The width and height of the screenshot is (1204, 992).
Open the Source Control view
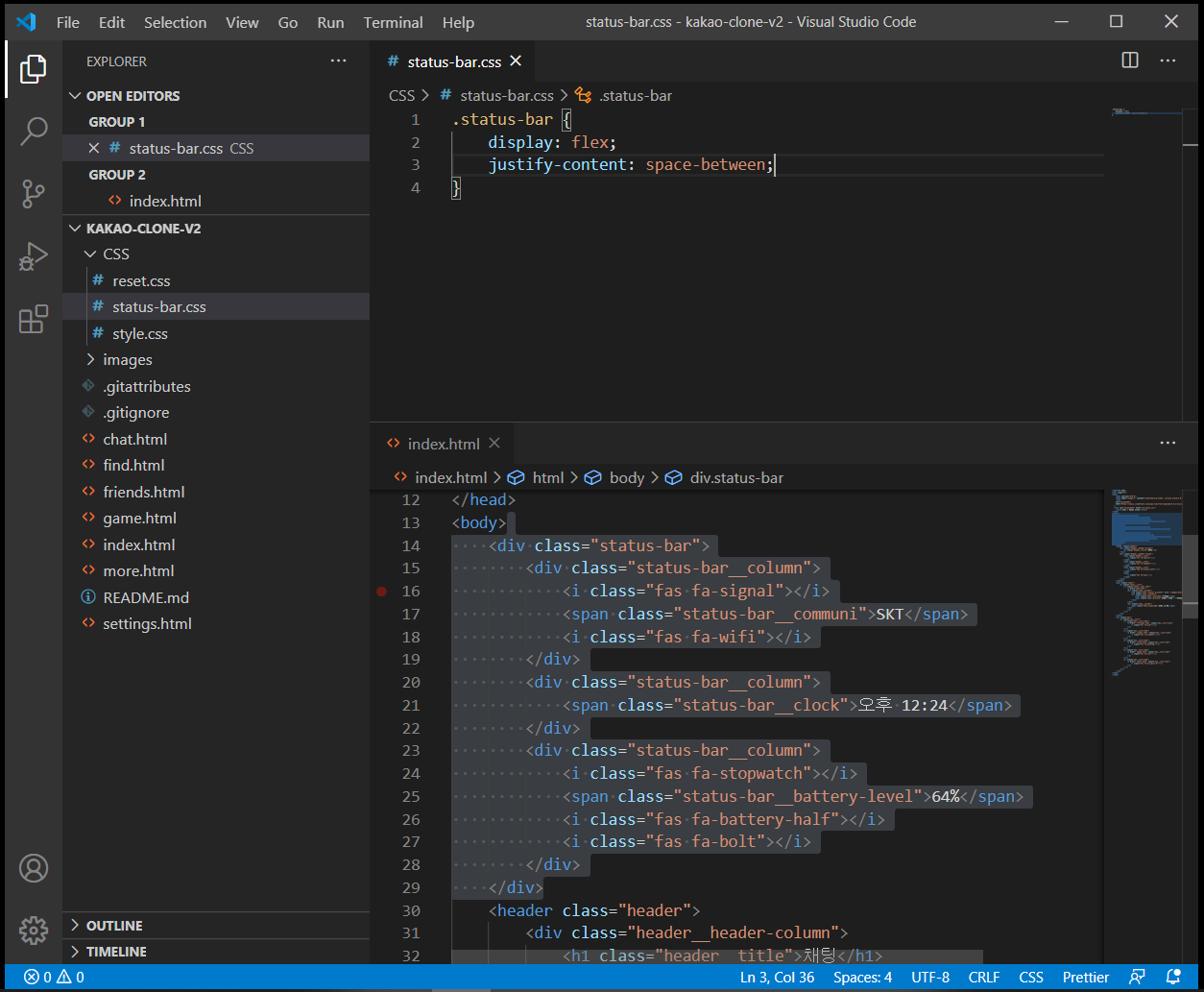[x=34, y=194]
